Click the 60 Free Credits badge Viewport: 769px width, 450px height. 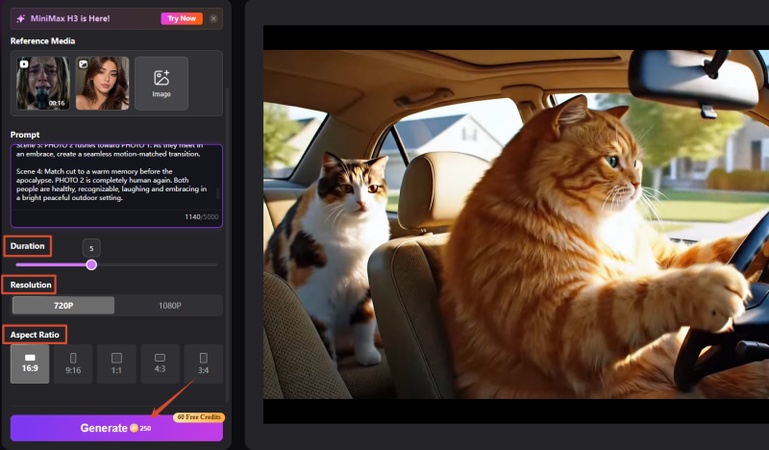[199, 417]
